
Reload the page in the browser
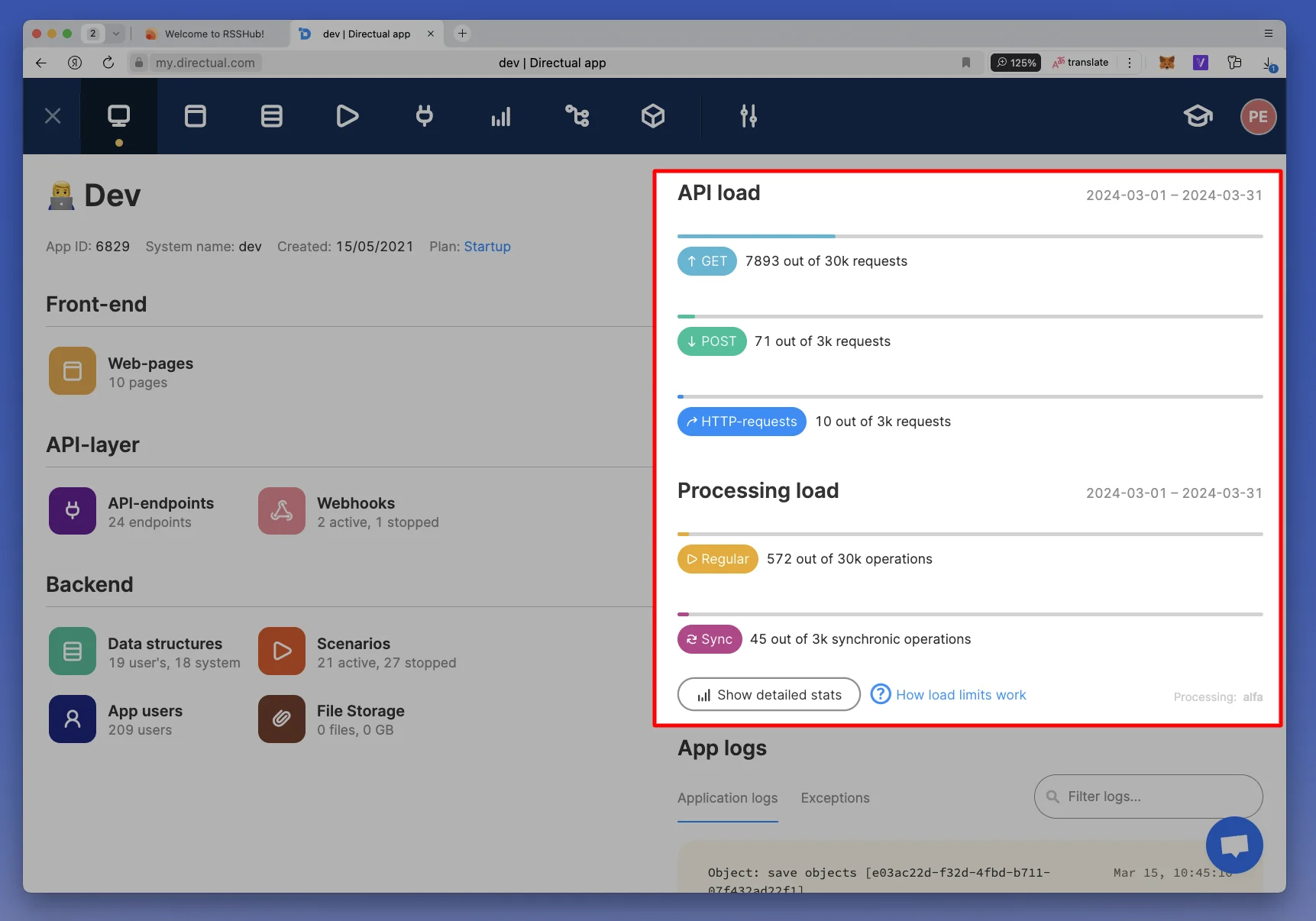[108, 63]
